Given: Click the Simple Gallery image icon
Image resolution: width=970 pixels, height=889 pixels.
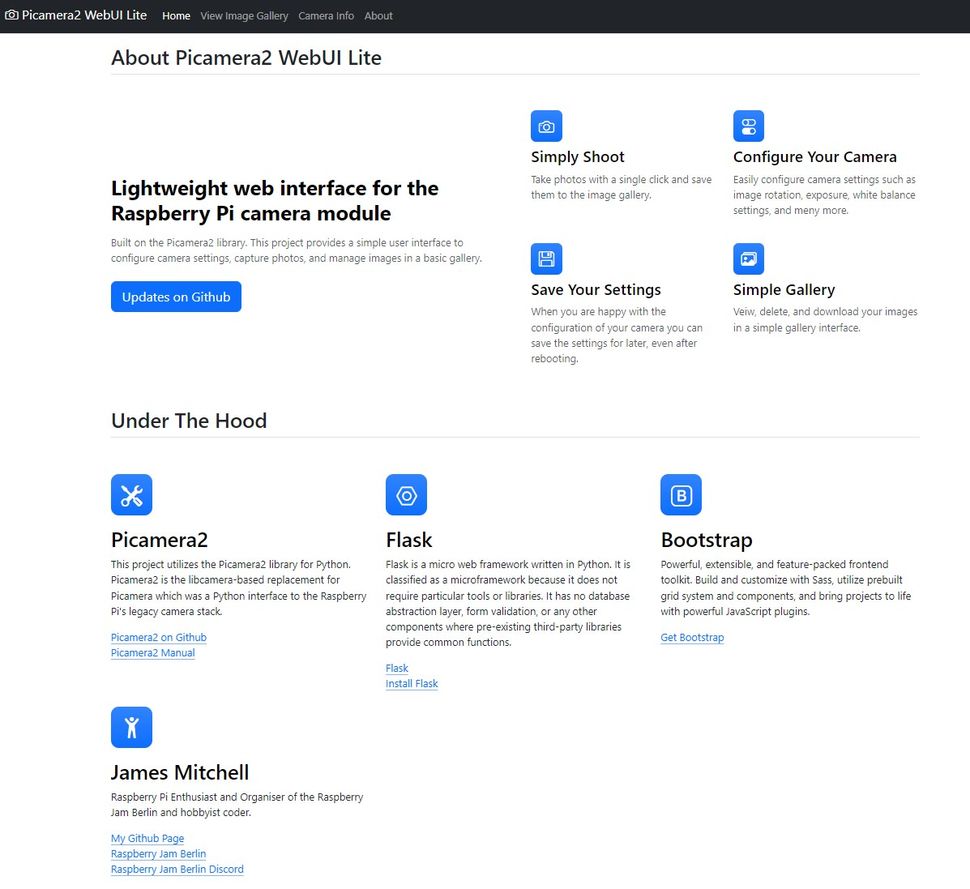Looking at the screenshot, I should tap(748, 259).
